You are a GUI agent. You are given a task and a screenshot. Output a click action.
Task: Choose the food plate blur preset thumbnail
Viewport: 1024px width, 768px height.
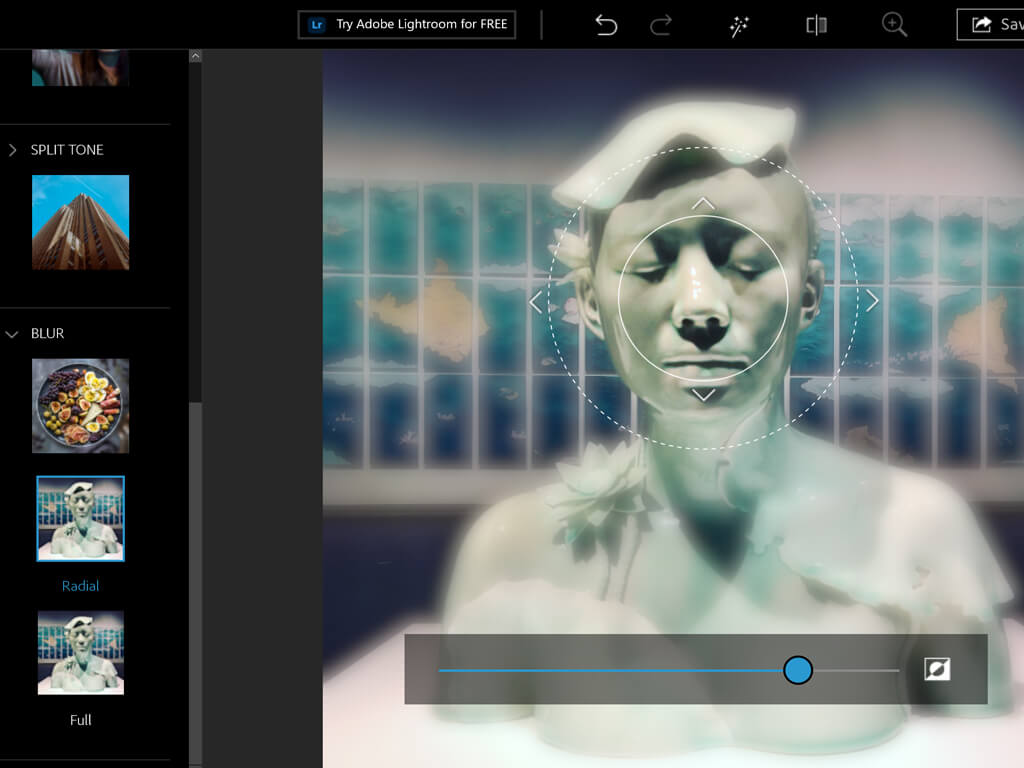tap(80, 406)
